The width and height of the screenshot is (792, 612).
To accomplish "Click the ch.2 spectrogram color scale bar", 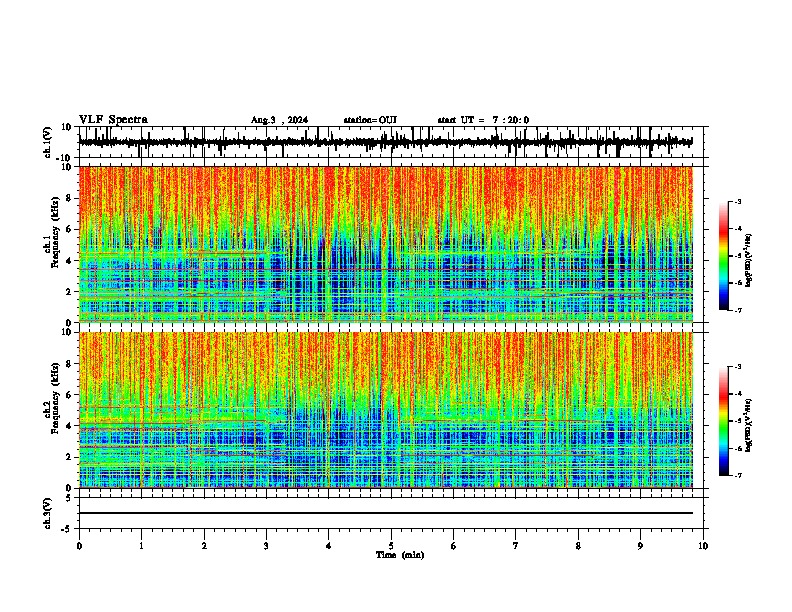I will 724,421.
